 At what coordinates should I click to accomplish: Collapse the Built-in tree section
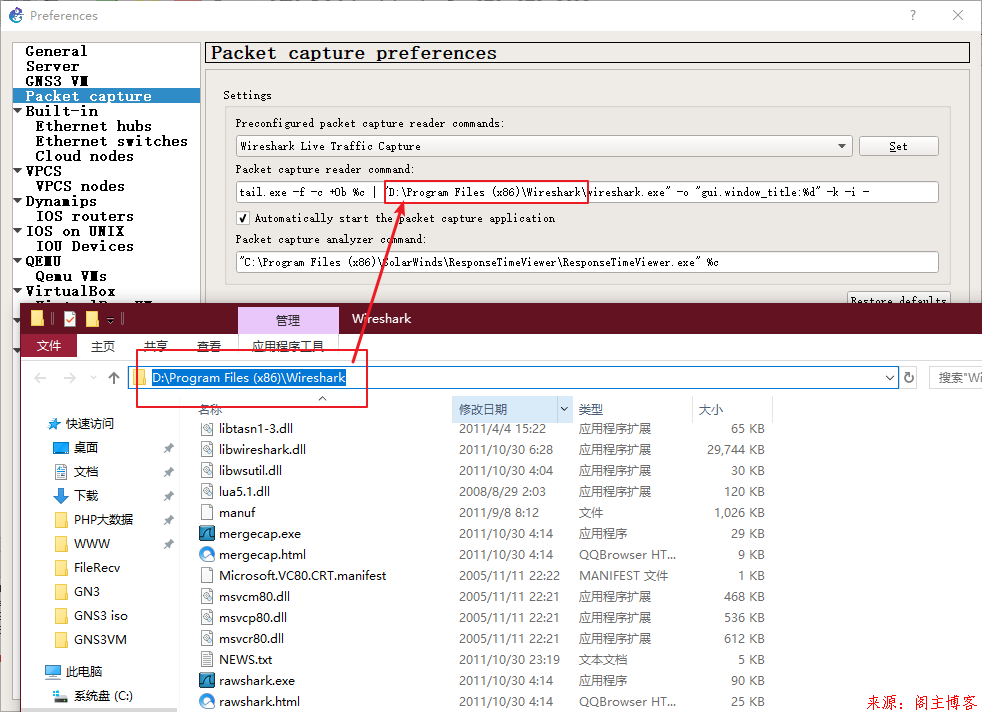point(18,111)
